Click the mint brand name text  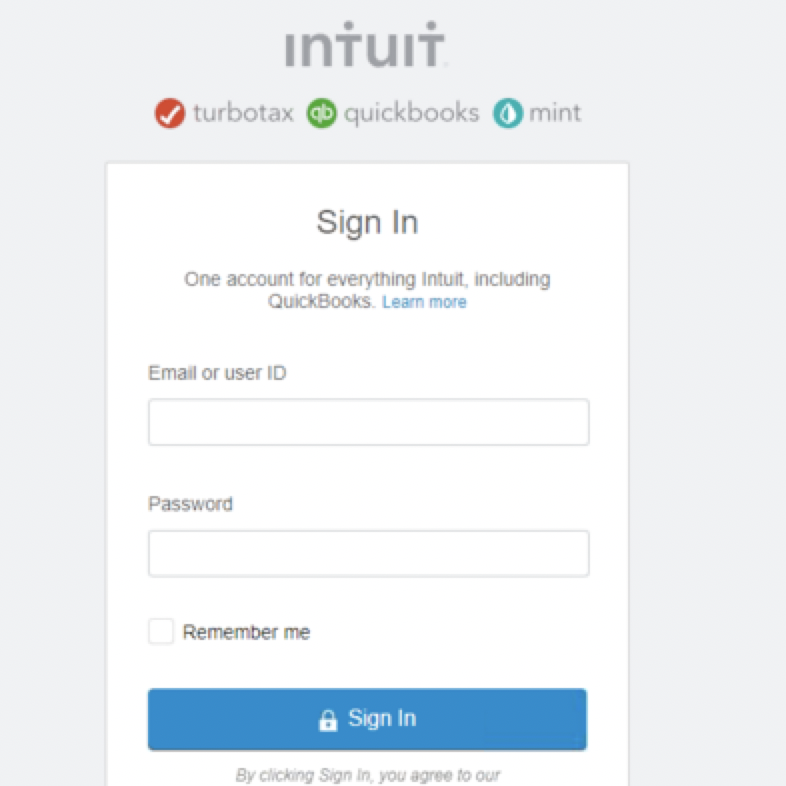[x=554, y=113]
